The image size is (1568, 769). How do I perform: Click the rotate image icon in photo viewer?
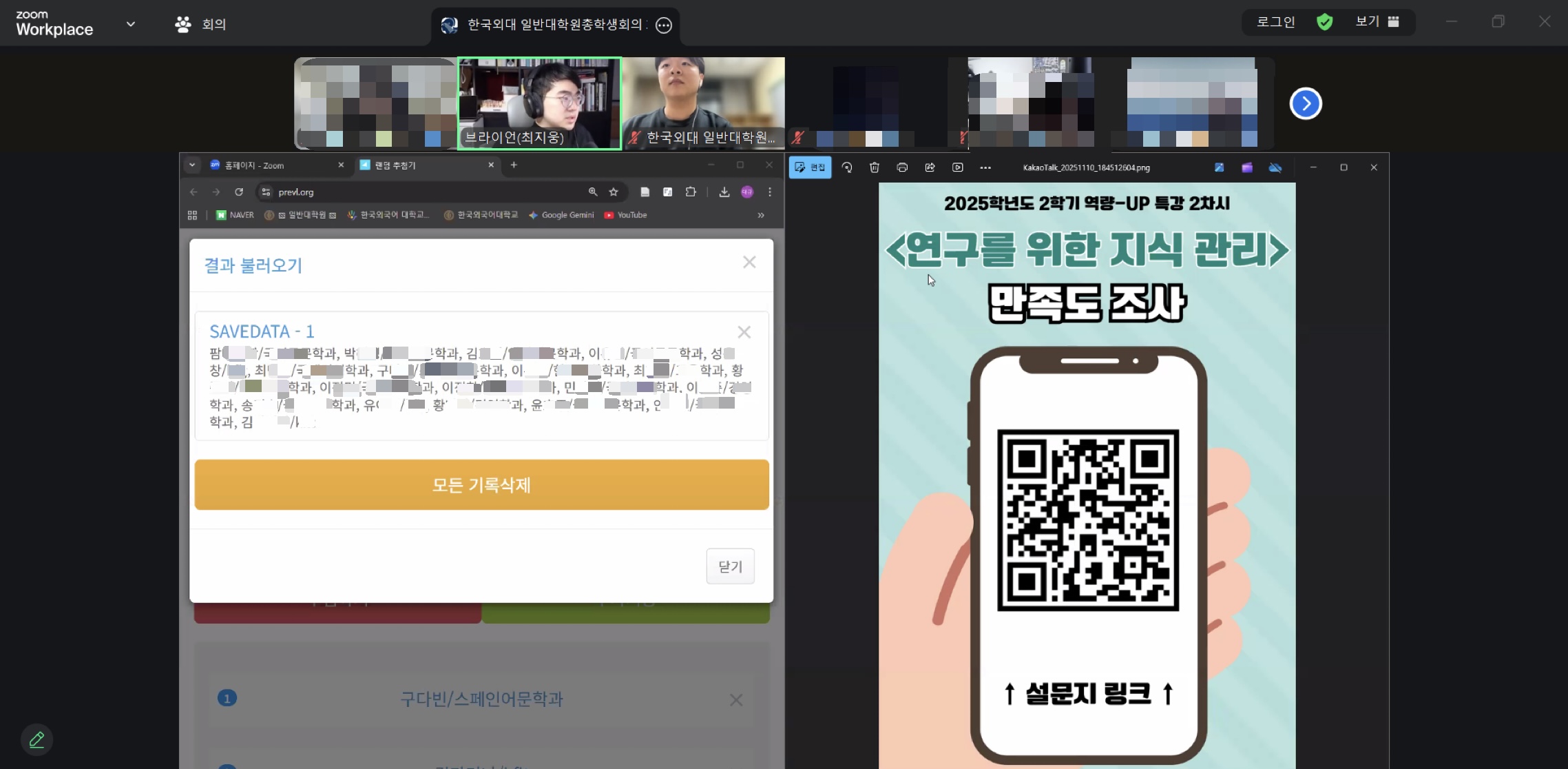[847, 167]
